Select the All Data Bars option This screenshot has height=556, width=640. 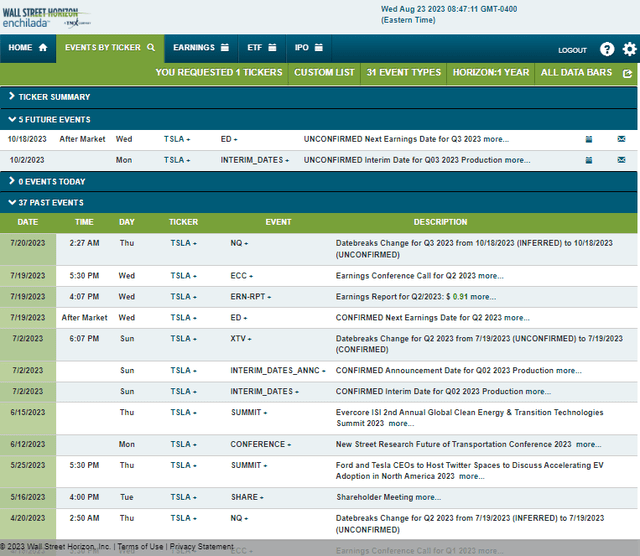click(x=576, y=73)
